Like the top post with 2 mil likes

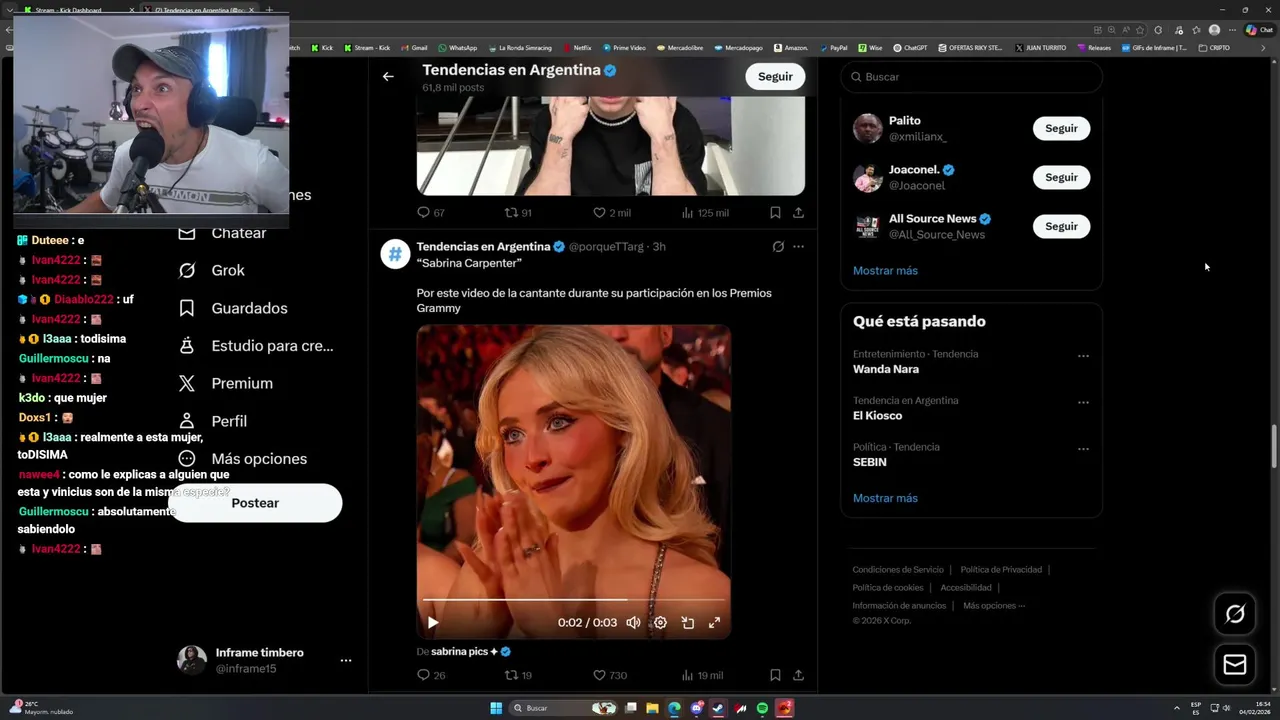(612, 212)
